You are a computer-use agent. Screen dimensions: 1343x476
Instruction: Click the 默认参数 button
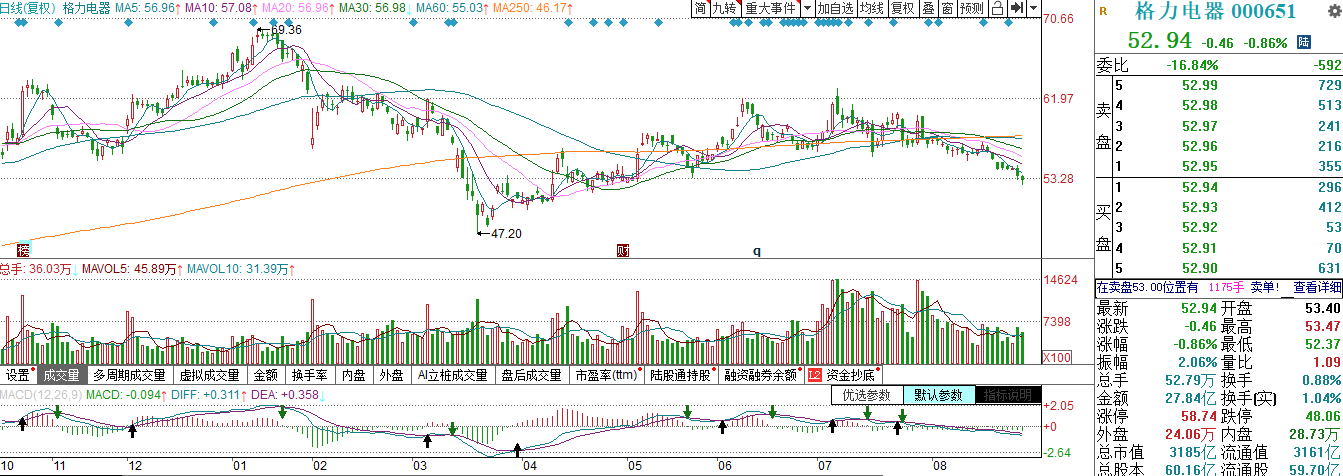point(938,395)
